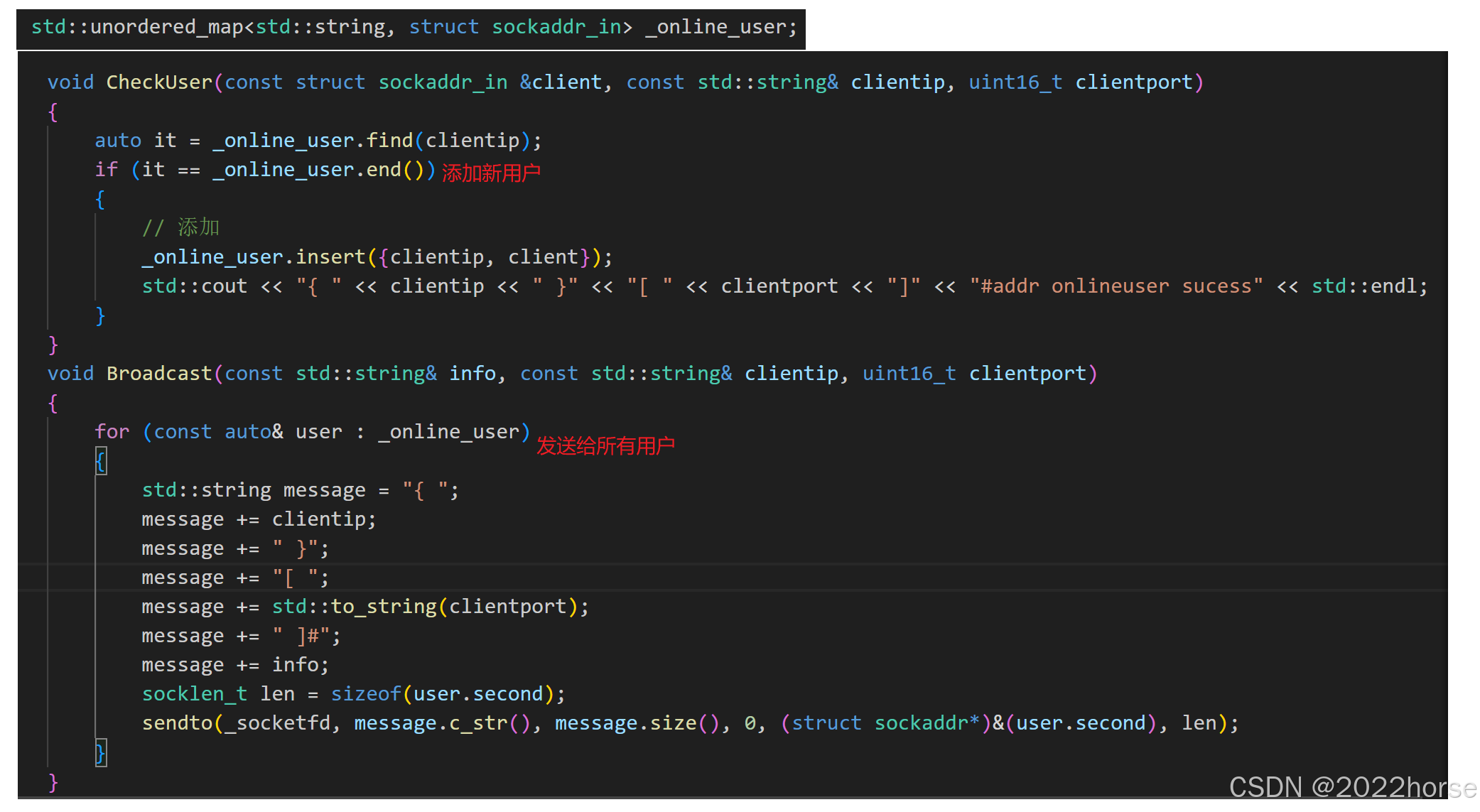The width and height of the screenshot is (1480, 812).
Task: Click the comment line '// 添加'
Action: coord(181,228)
